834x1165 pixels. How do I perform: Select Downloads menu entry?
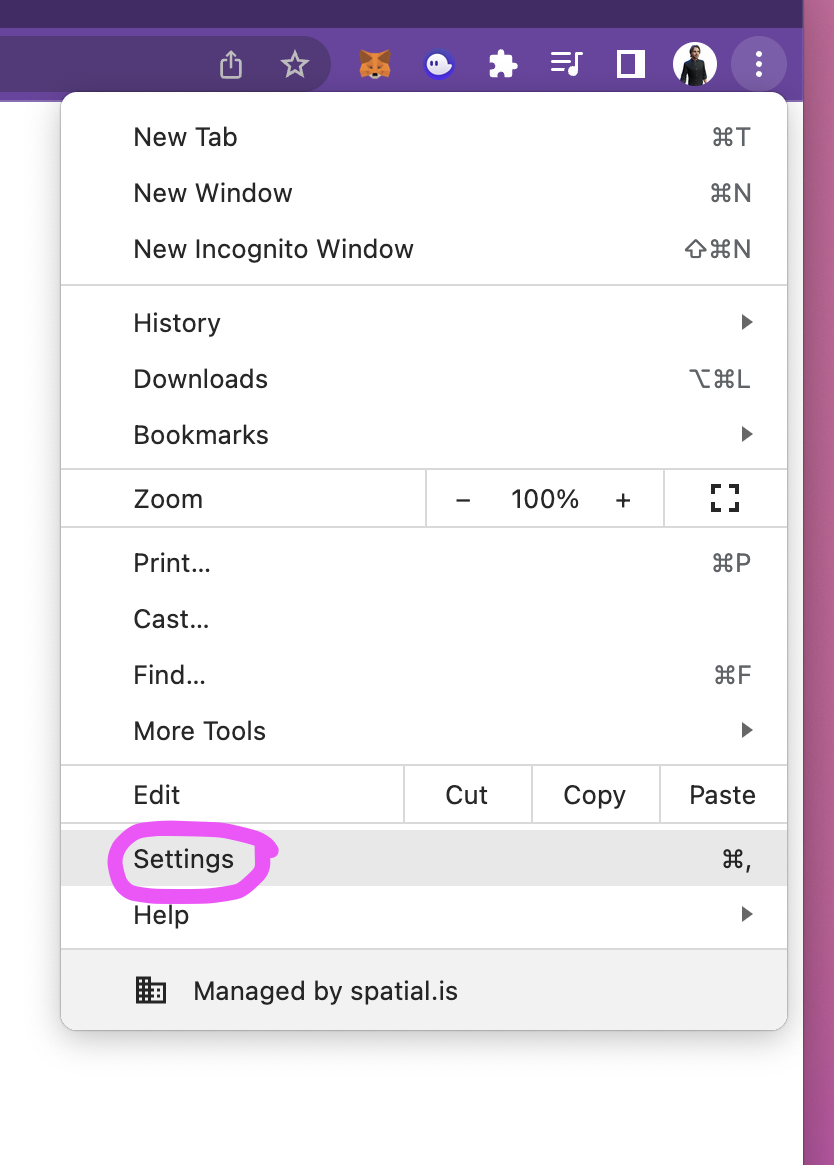[x=424, y=379]
